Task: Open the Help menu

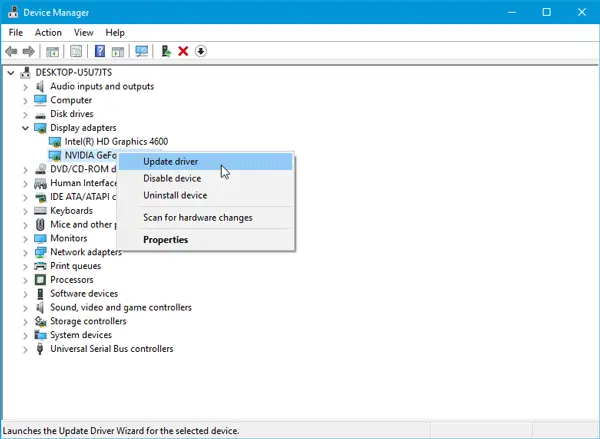Action: tap(115, 33)
